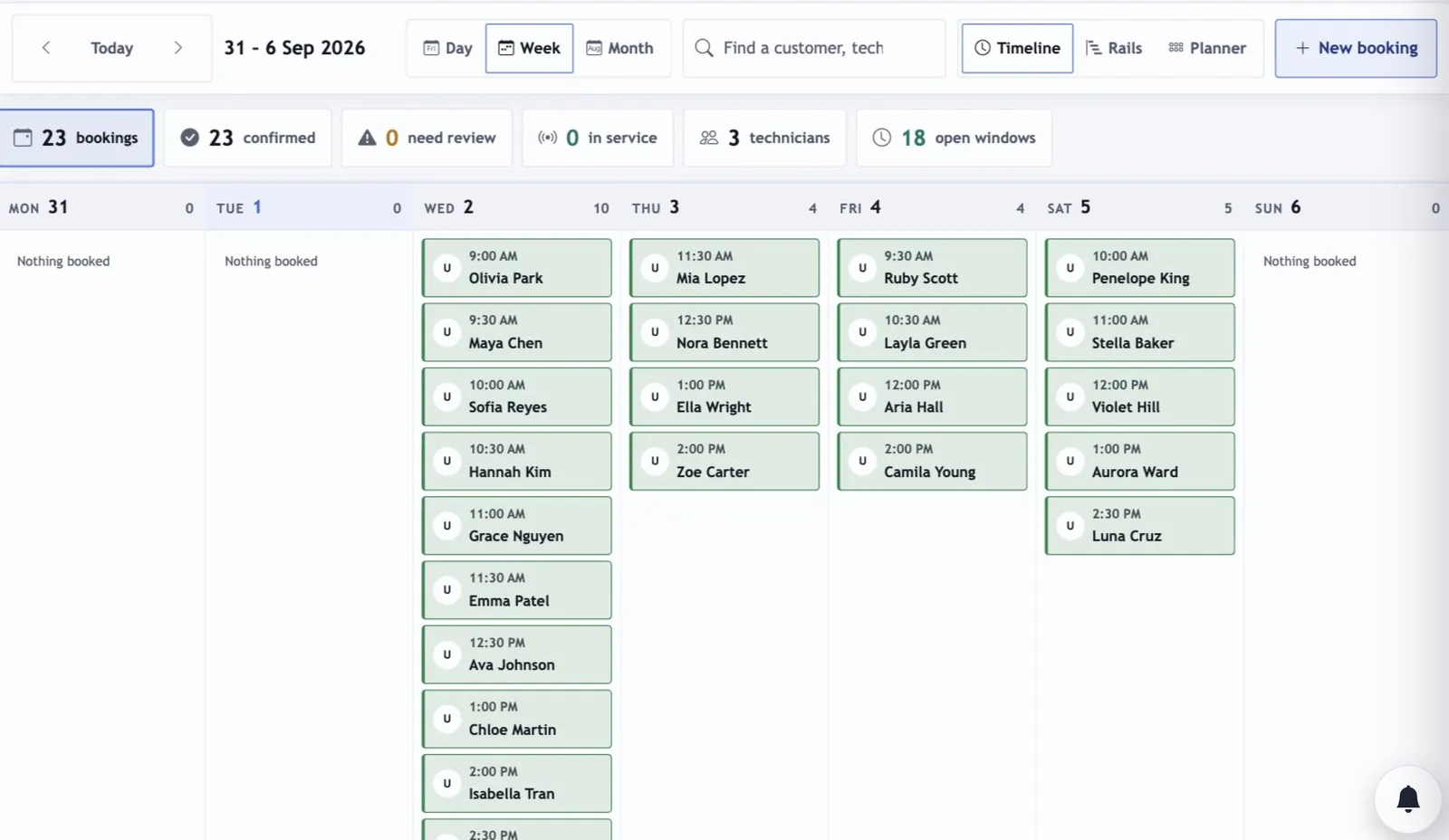The width and height of the screenshot is (1449, 840).
Task: Open the SAT 5 day header
Action: click(x=1139, y=207)
